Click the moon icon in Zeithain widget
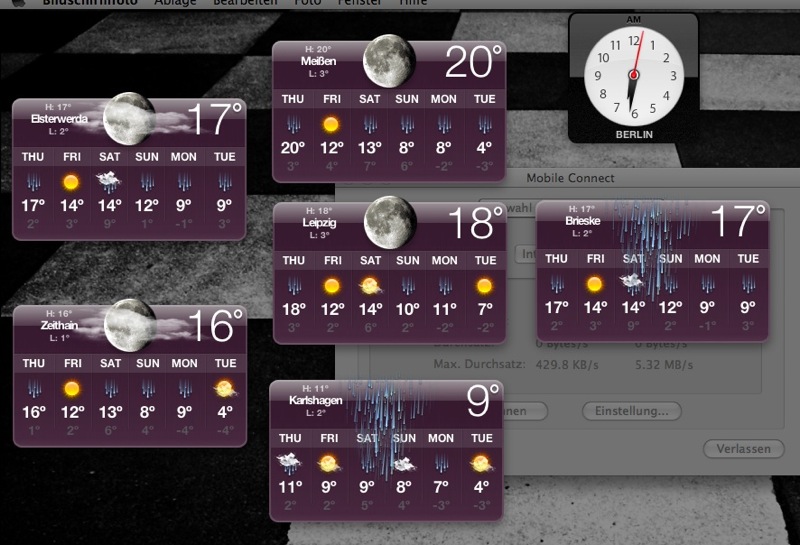 pyautogui.click(x=128, y=324)
